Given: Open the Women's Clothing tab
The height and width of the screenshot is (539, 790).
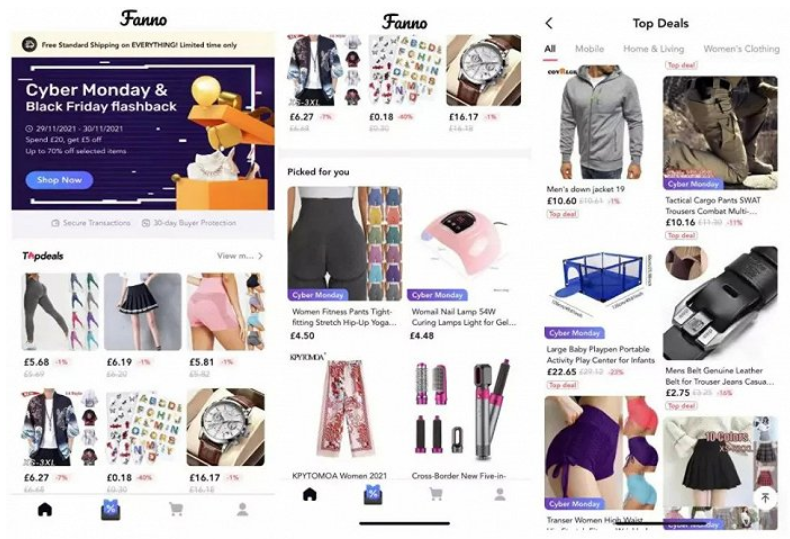Looking at the screenshot, I should coord(741,49).
